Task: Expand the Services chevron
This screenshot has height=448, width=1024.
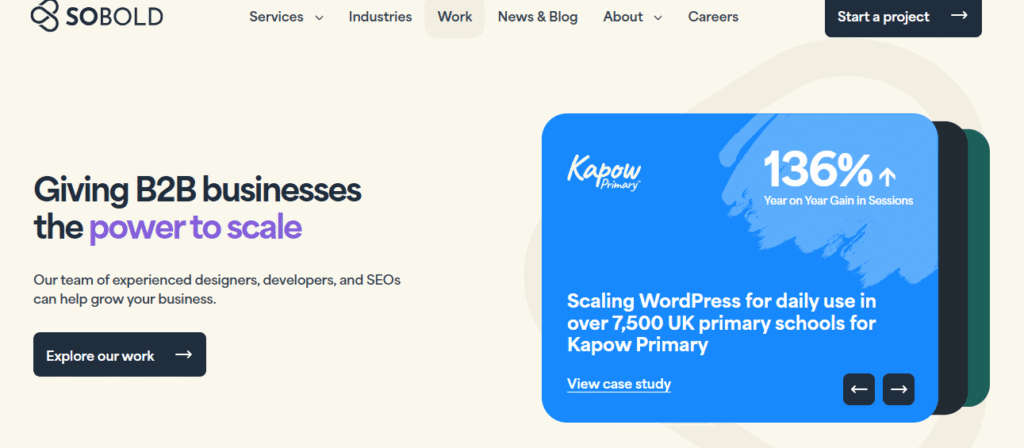Action: point(319,17)
